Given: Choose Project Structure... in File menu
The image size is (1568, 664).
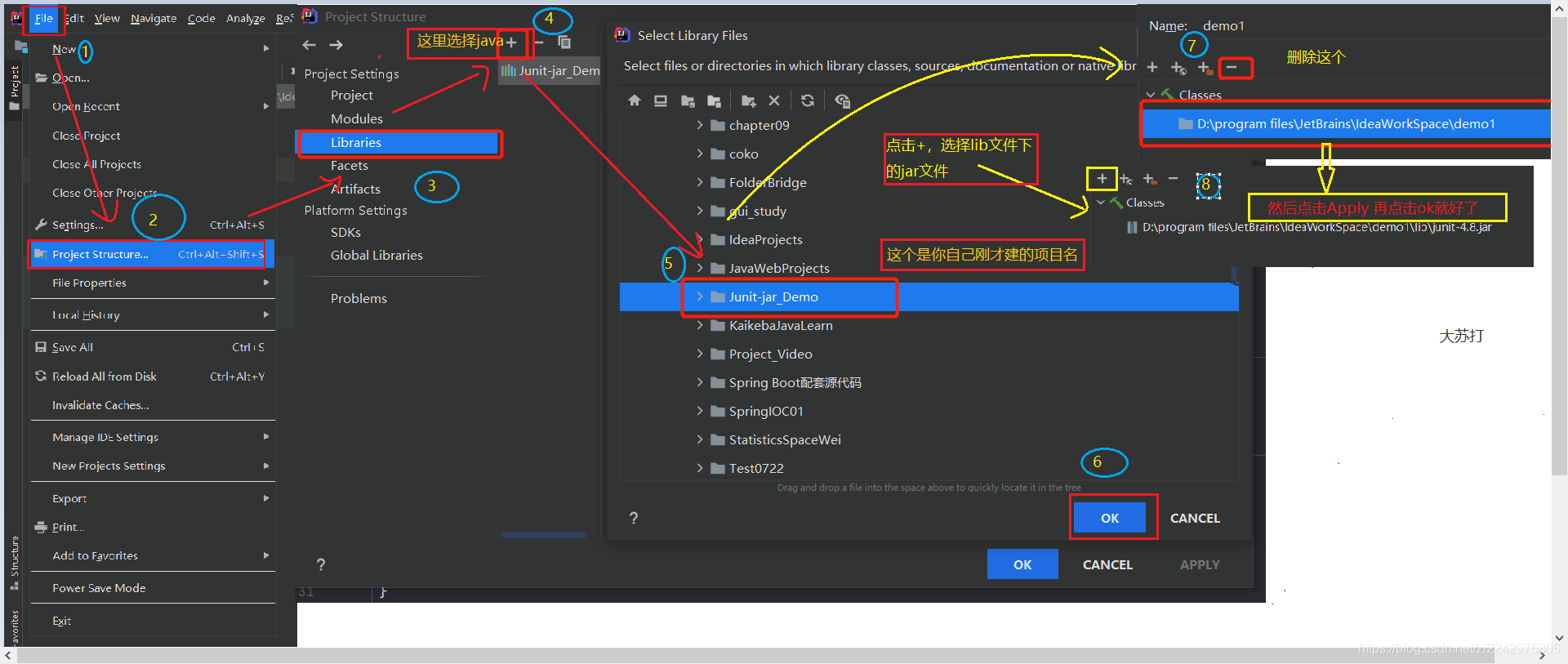Looking at the screenshot, I should (x=152, y=254).
